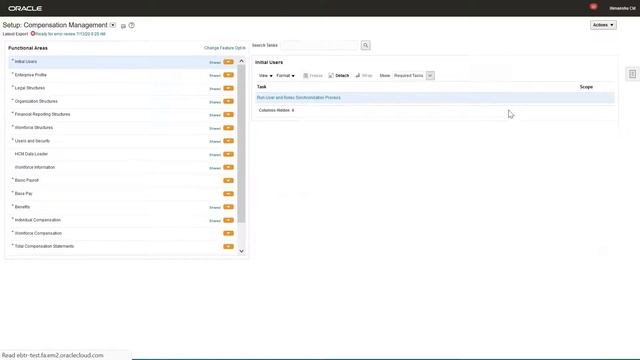Select Enterprise Profile functional area
Viewport: 640px width, 360px height.
[x=31, y=75]
